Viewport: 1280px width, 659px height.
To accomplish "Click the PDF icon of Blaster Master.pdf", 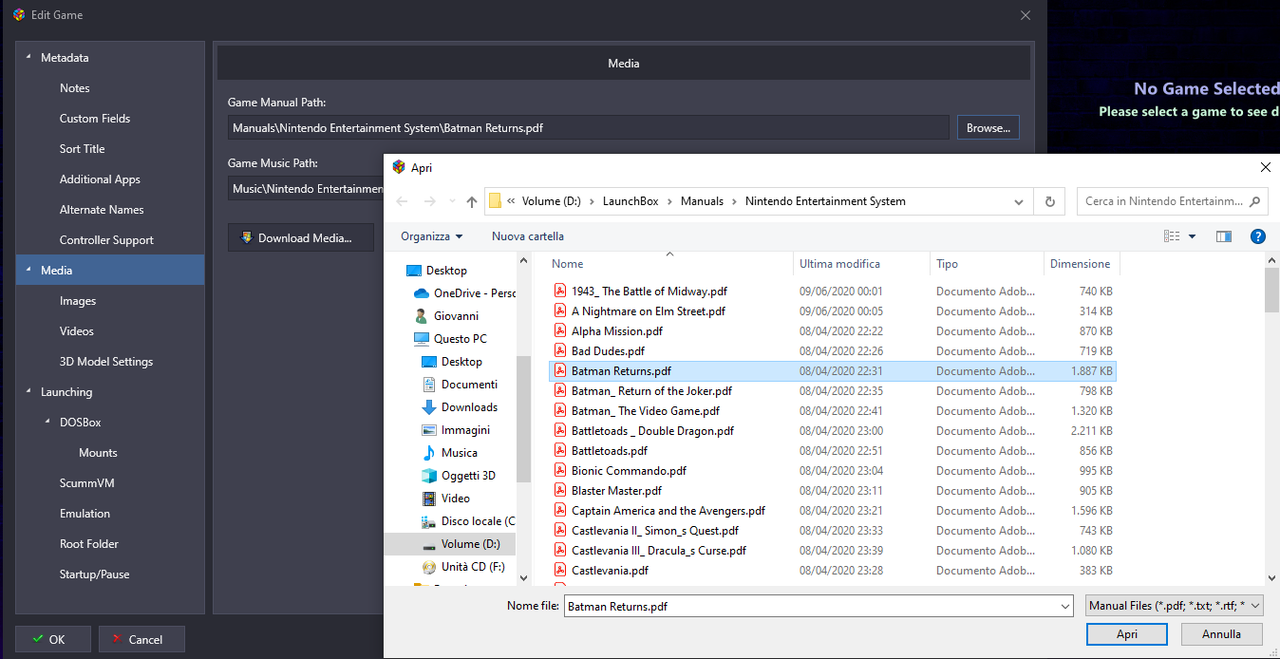I will pos(561,491).
